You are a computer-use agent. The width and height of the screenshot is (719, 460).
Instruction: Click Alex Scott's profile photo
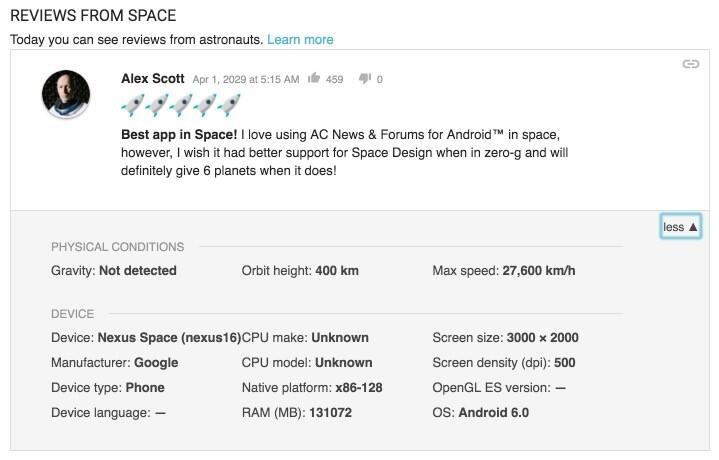(x=66, y=94)
